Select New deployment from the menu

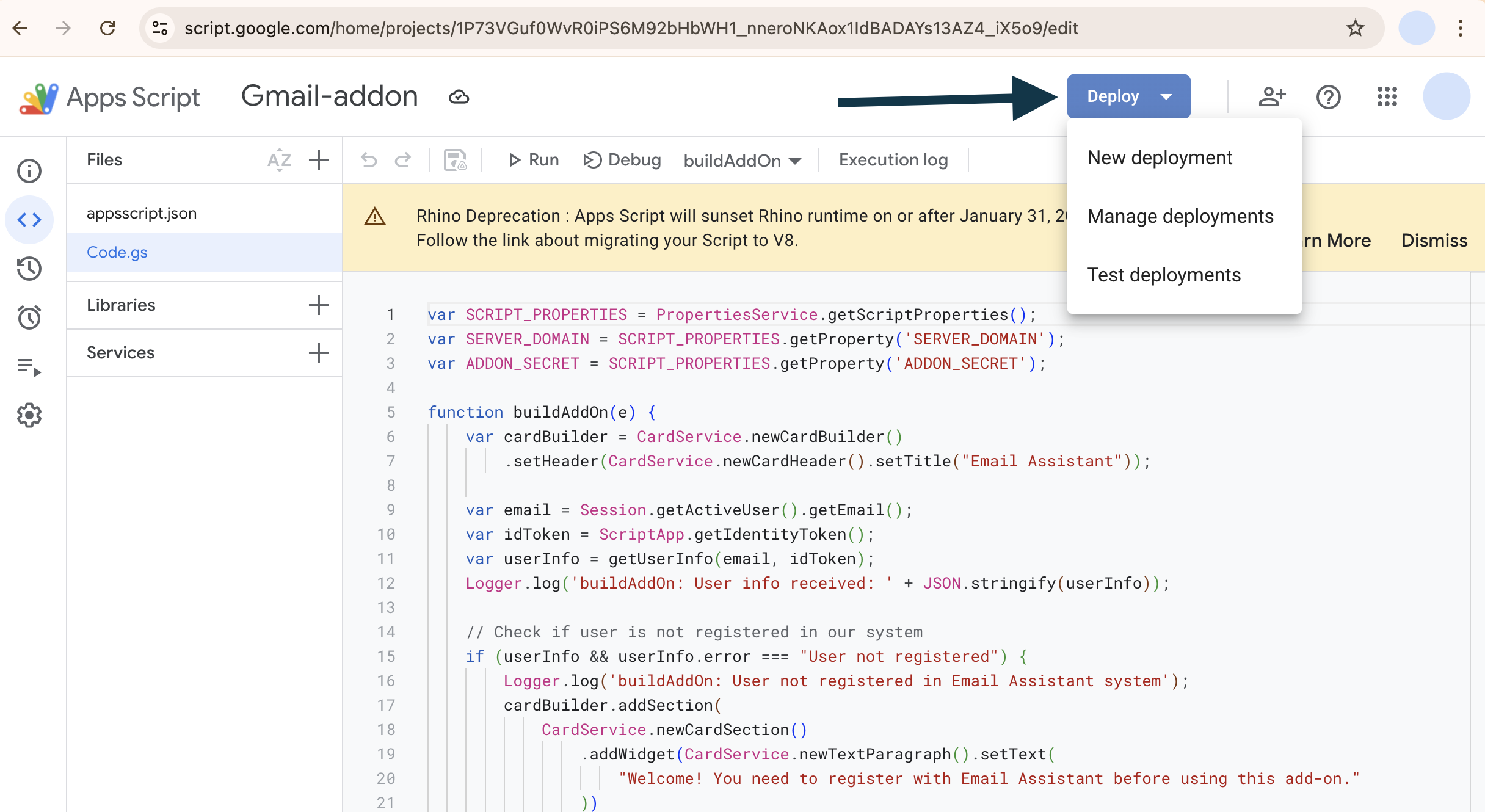click(1160, 157)
